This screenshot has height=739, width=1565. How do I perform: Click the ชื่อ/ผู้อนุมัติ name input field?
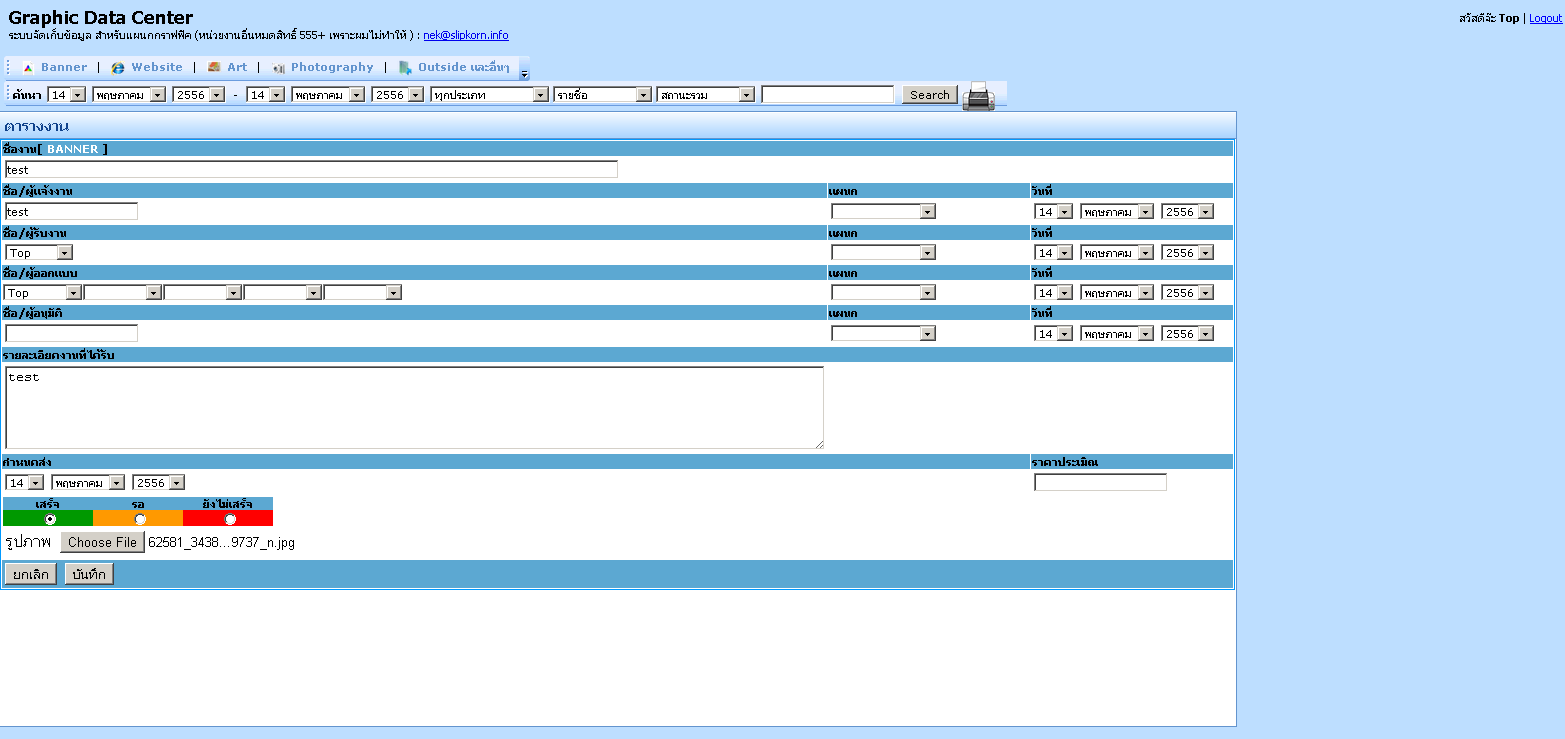tap(71, 333)
